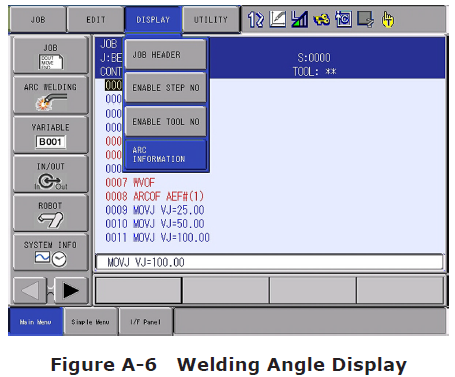The image size is (455, 377).
Task: Click the speed bars status icon
Action: point(299,19)
